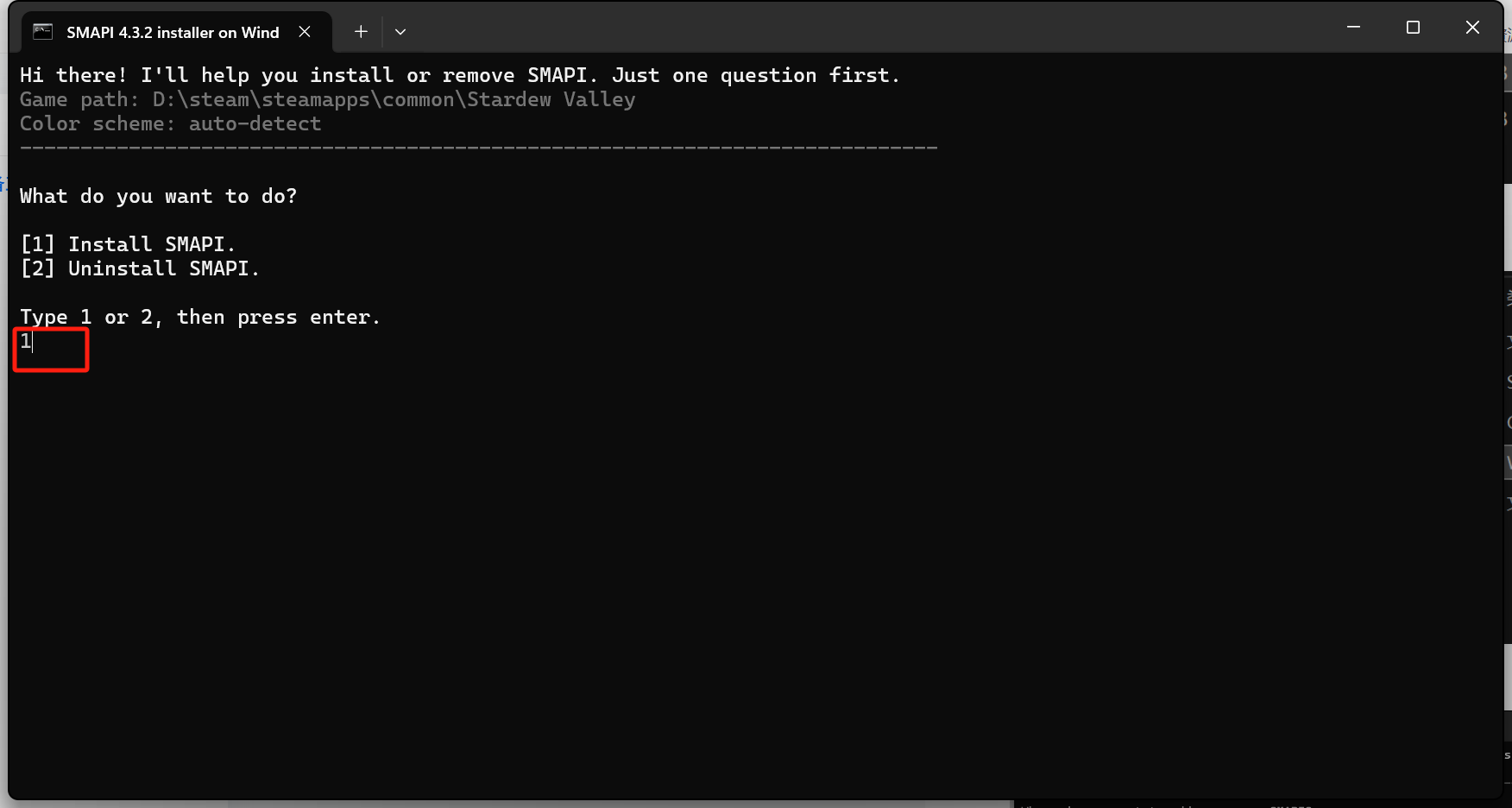This screenshot has width=1512, height=808.
Task: Close the SMAPI installer tab
Action: [305, 32]
